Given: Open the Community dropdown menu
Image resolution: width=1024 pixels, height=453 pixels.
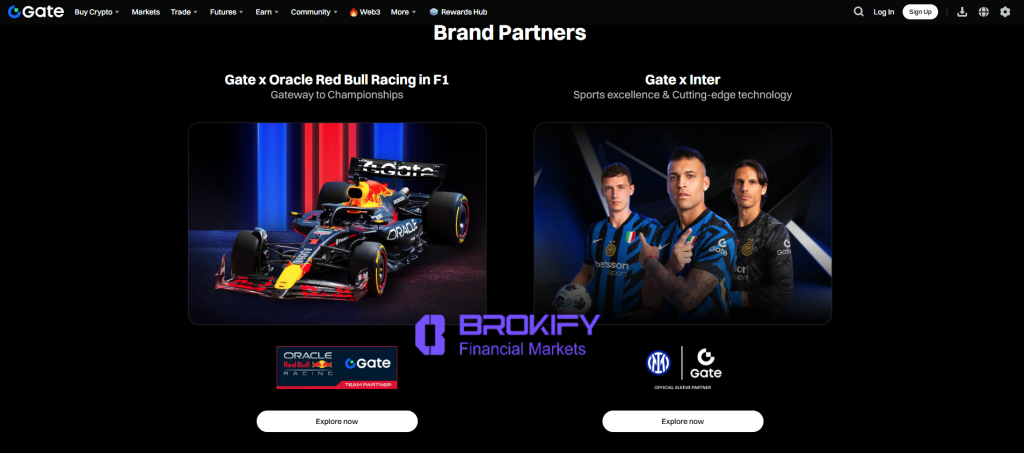Looking at the screenshot, I should pos(314,12).
